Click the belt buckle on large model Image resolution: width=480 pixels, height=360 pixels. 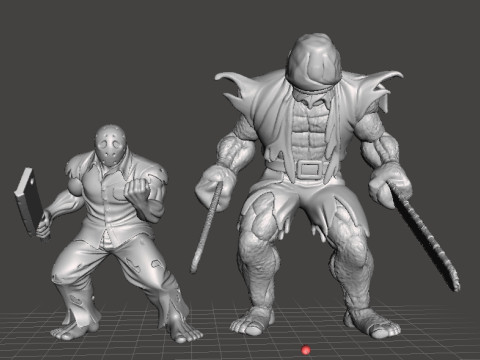(x=308, y=169)
